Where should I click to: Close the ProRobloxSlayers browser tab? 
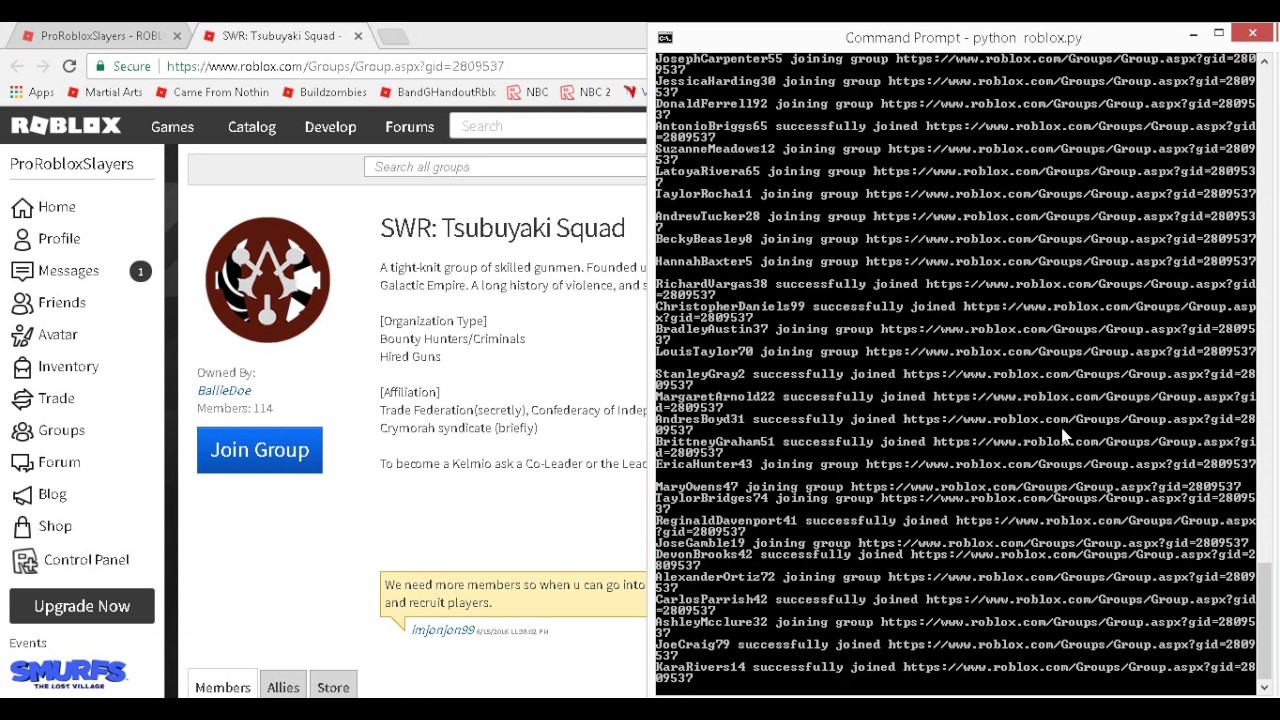click(x=177, y=36)
